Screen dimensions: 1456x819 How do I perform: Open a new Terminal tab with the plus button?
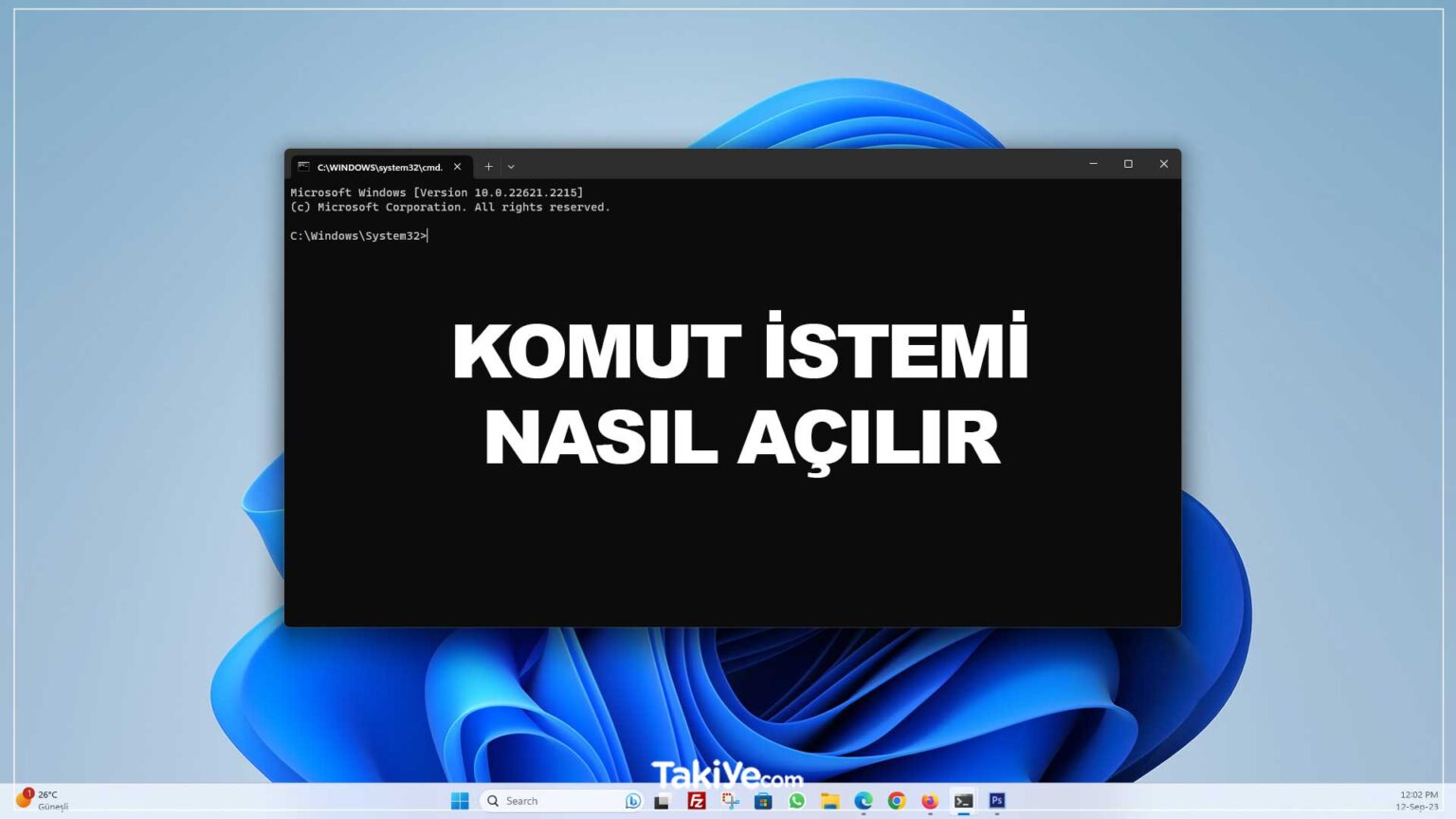tap(488, 167)
